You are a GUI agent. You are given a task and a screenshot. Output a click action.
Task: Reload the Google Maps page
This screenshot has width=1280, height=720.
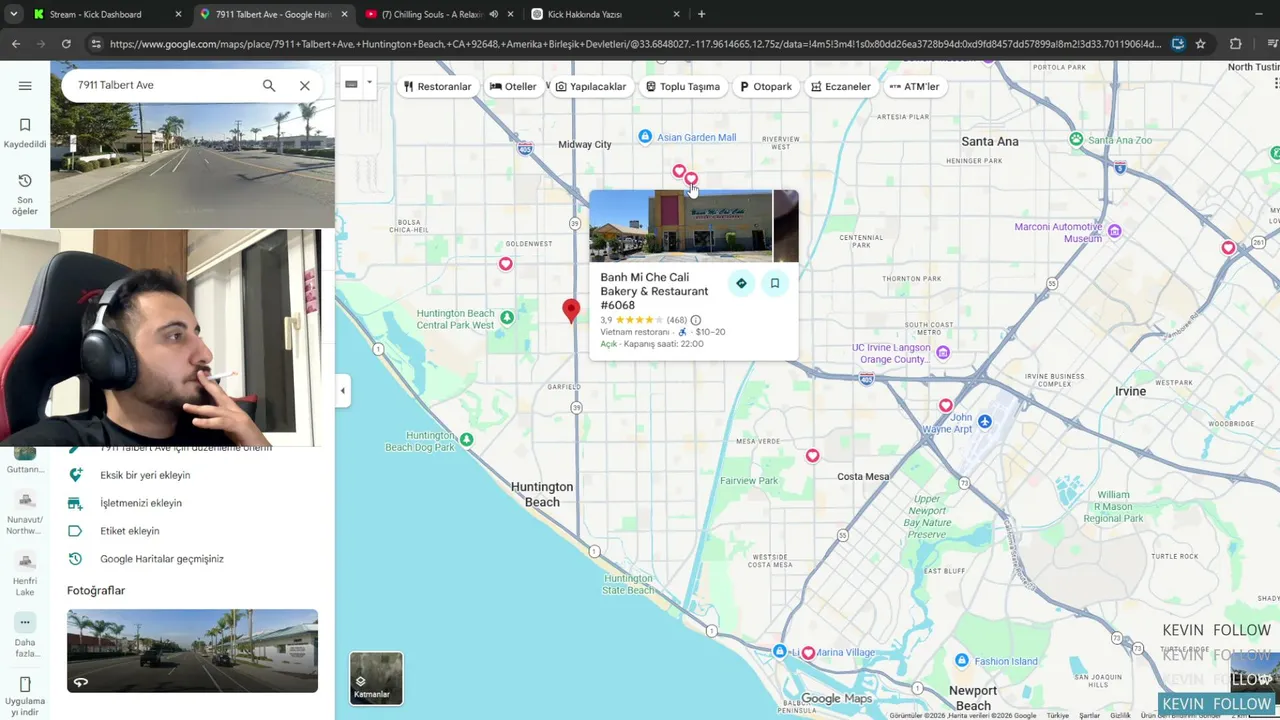click(66, 44)
